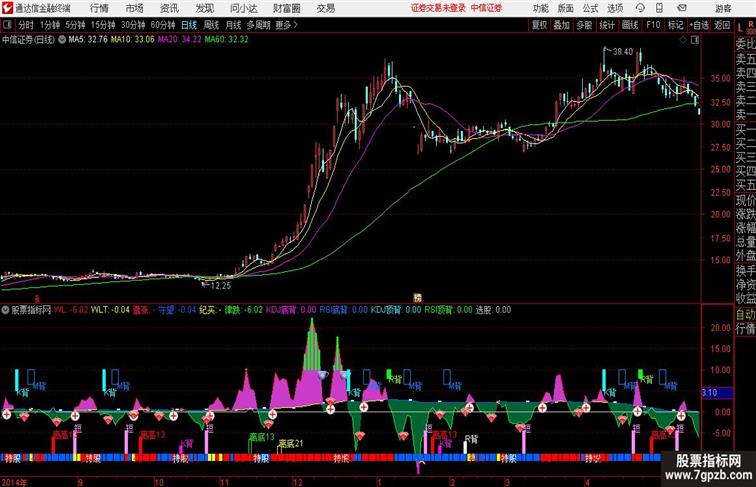
Task: Switch to 15分钟 period tab
Action: 103,25
